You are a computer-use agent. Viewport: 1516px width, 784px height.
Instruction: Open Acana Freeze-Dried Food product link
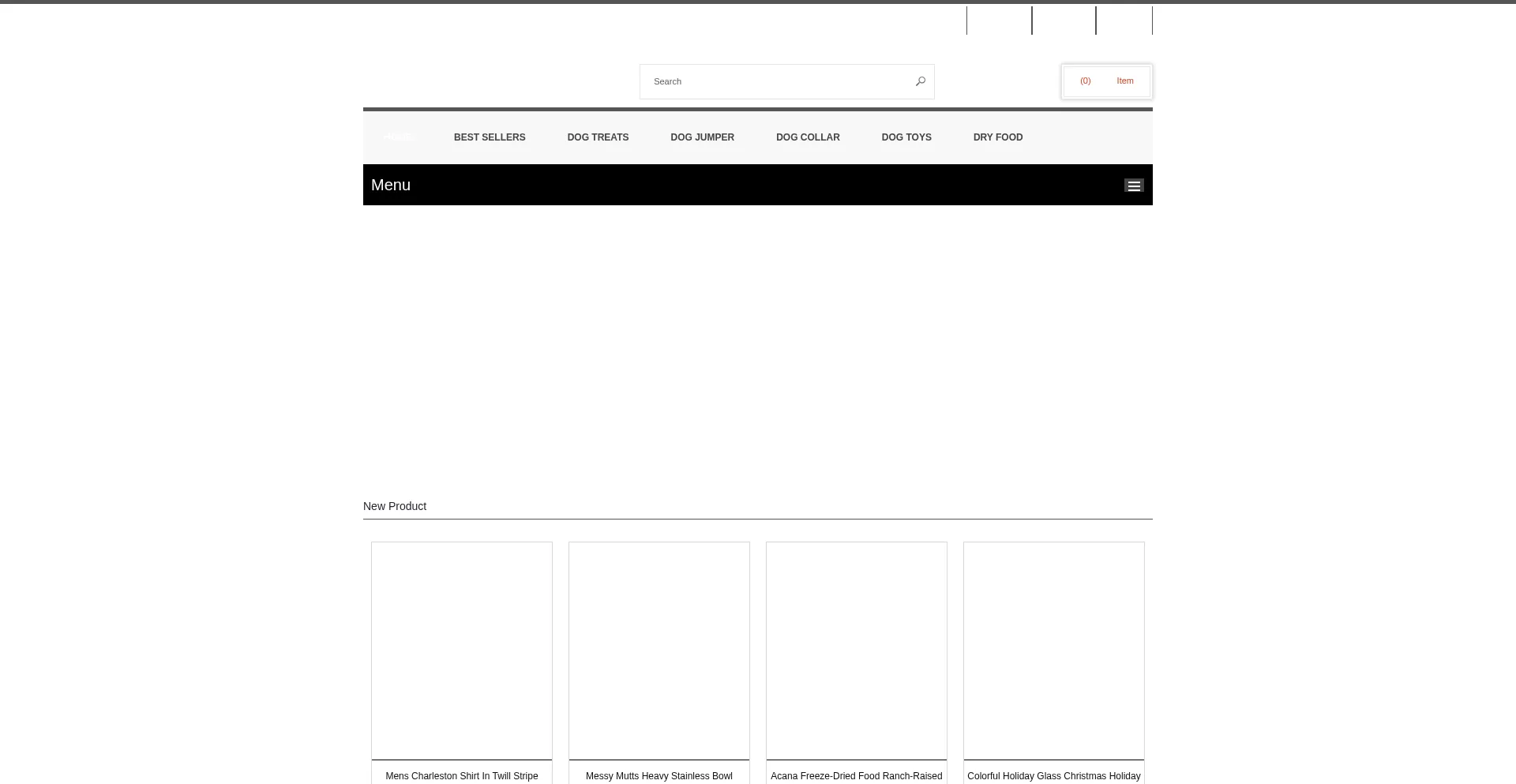(857, 776)
